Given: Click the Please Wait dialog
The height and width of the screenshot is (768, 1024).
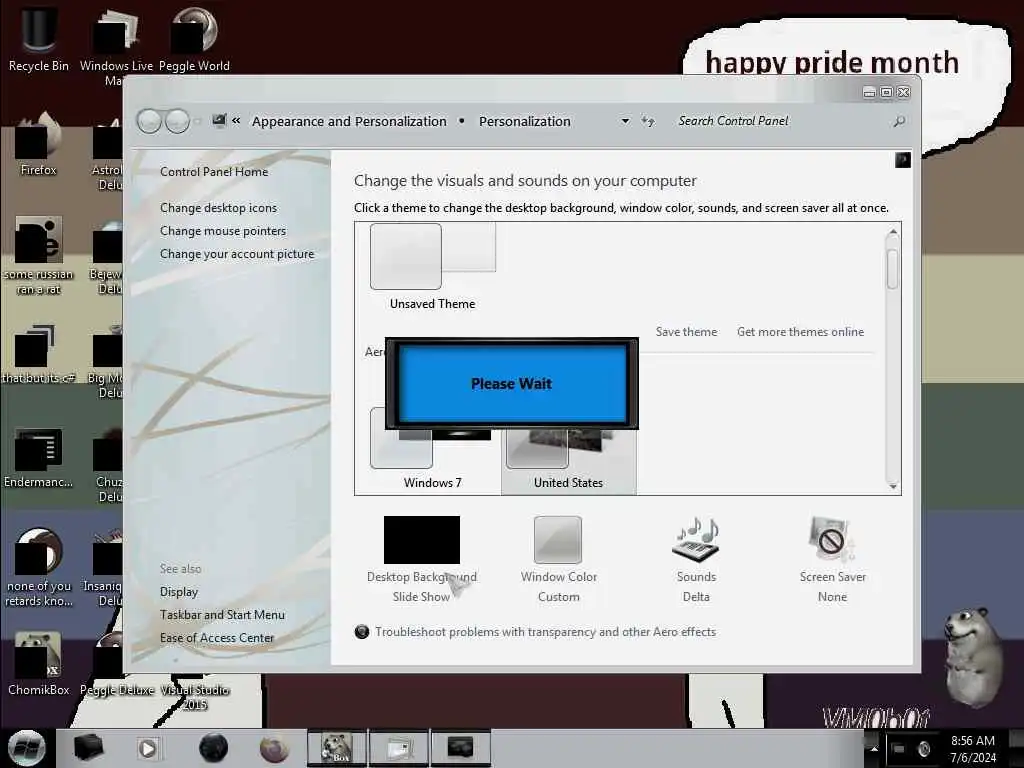Looking at the screenshot, I should [511, 383].
